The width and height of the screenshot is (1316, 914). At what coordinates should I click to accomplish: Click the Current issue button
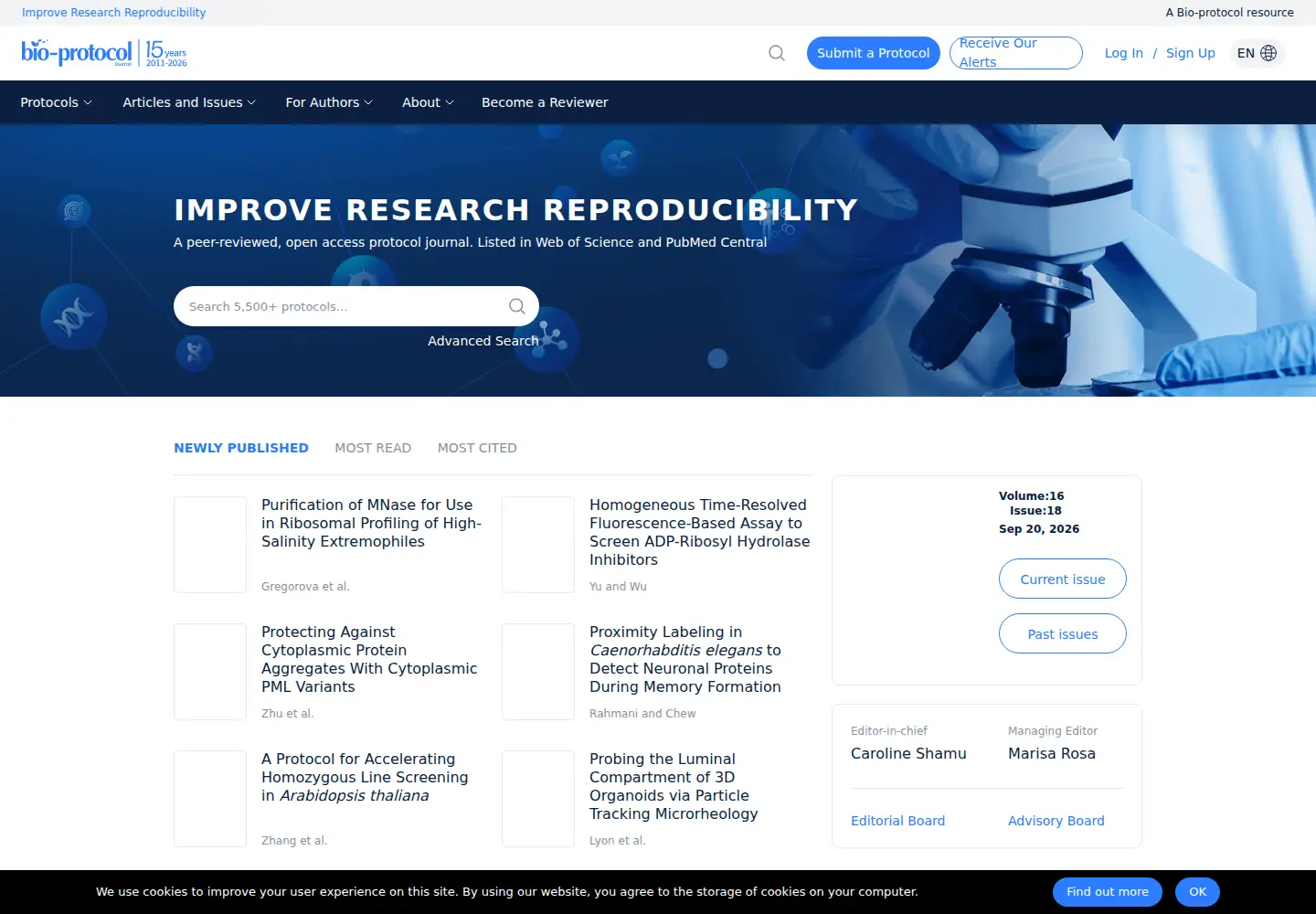point(1063,579)
